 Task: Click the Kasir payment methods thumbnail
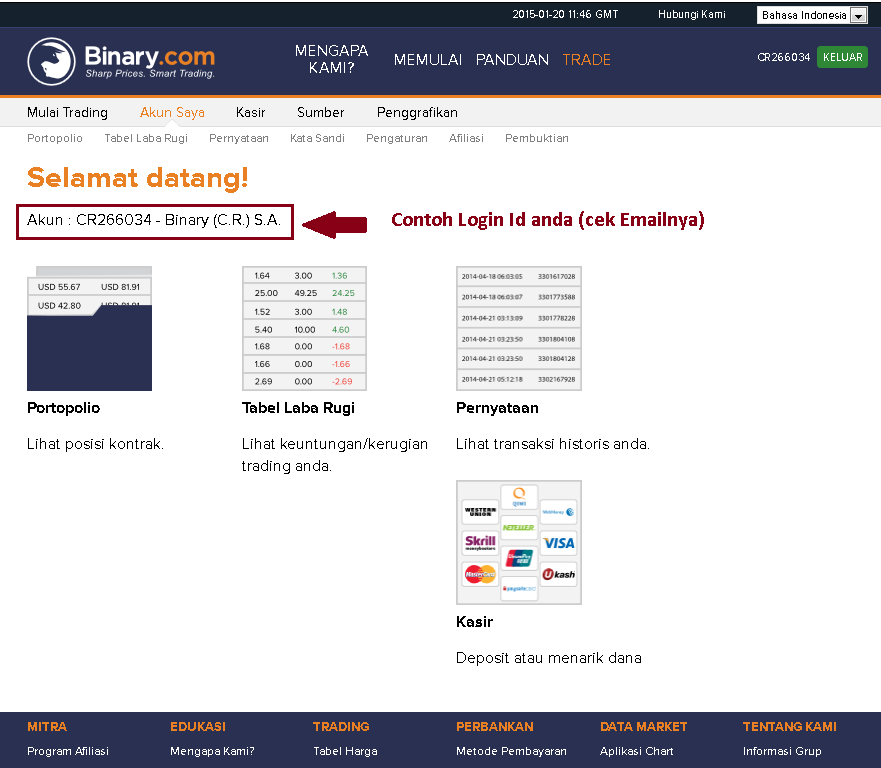[x=519, y=542]
